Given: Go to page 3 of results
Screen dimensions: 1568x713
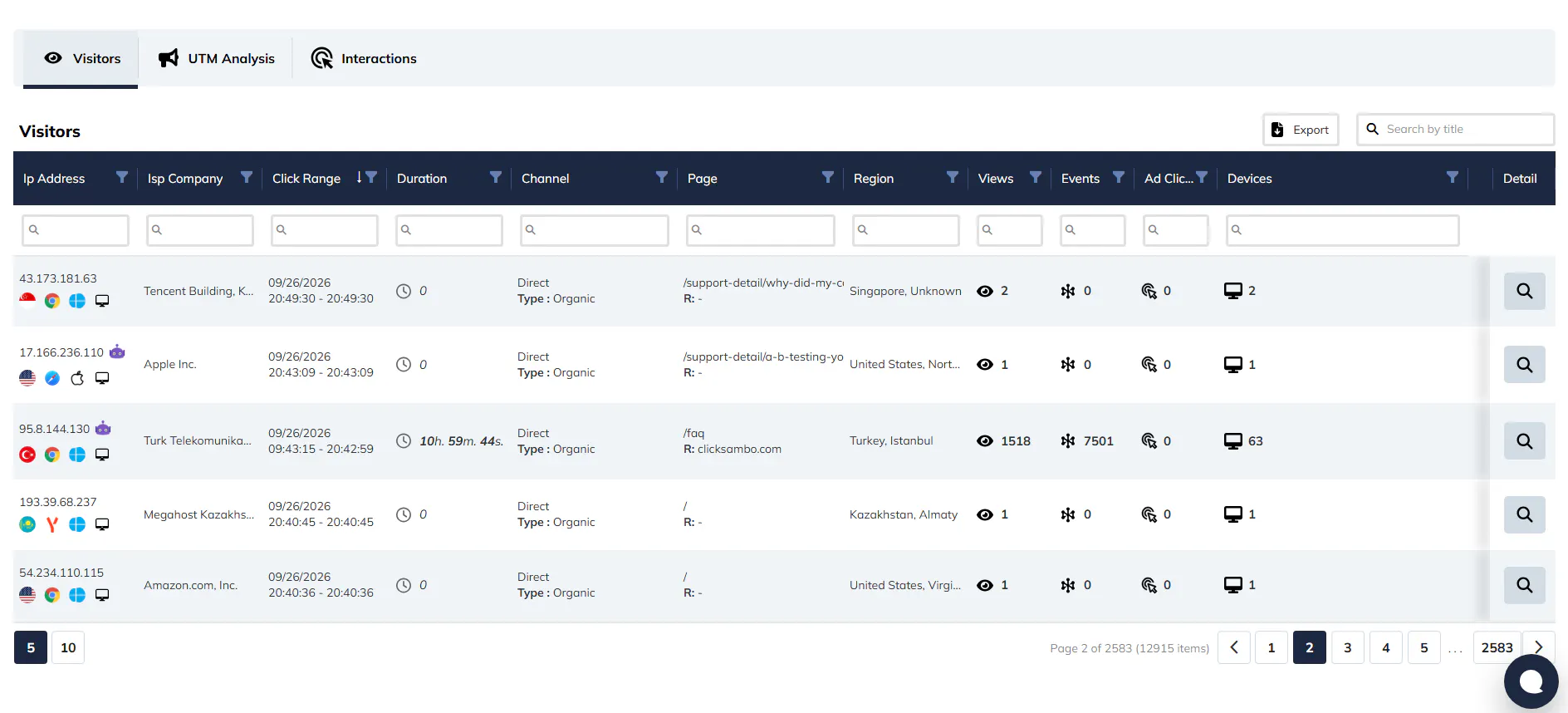Looking at the screenshot, I should (x=1347, y=647).
